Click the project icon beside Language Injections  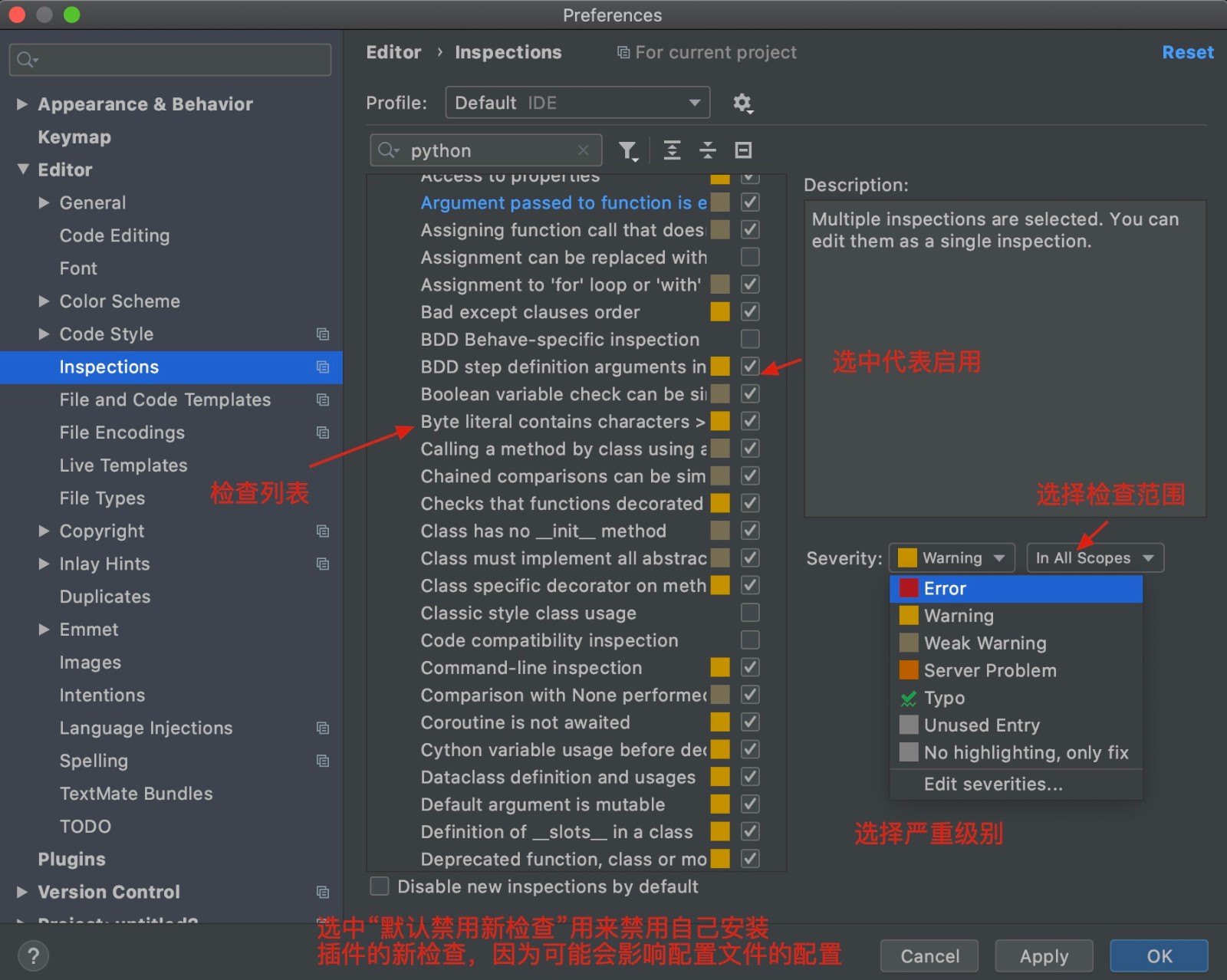pyautogui.click(x=323, y=728)
